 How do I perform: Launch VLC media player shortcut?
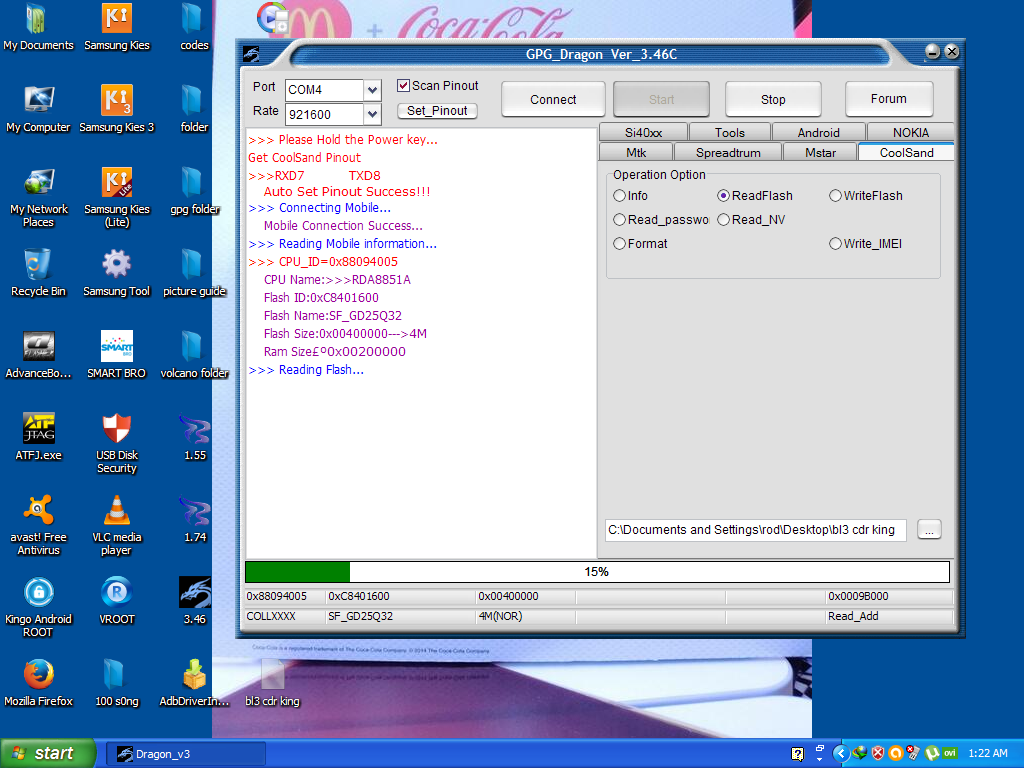(x=117, y=511)
